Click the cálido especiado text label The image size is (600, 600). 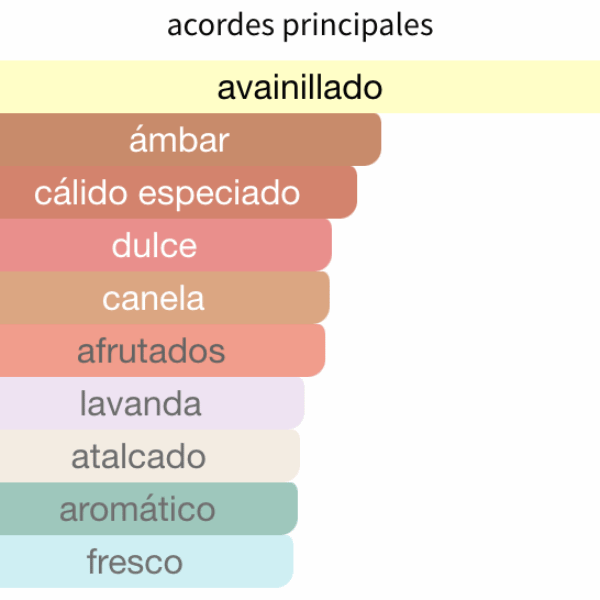[x=167, y=194]
